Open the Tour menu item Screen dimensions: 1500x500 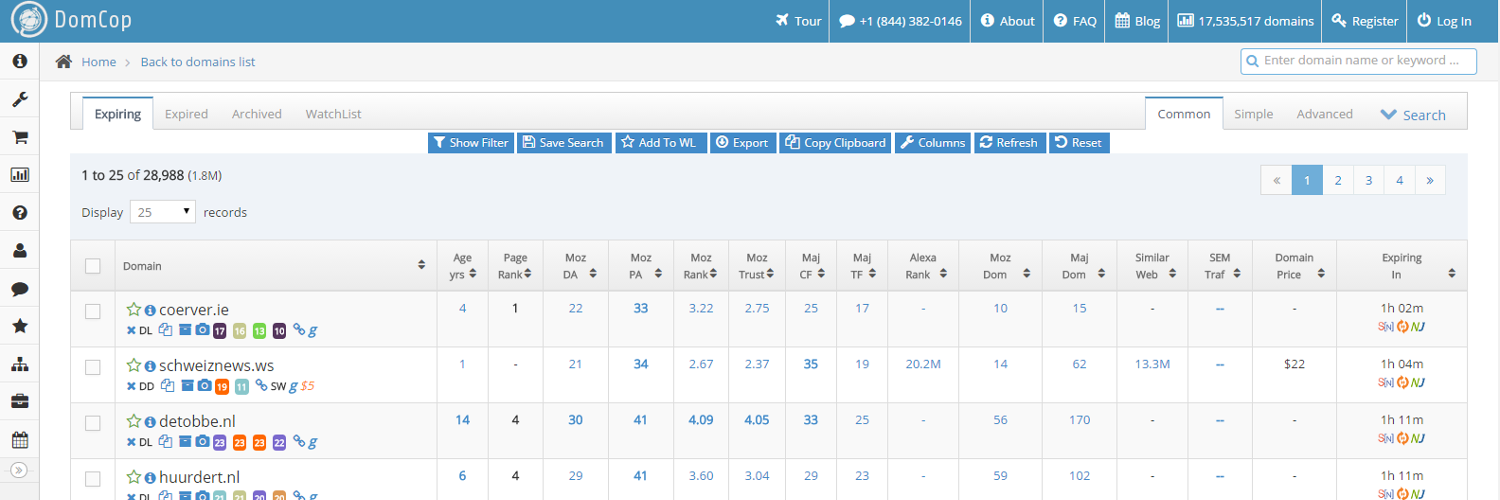(x=798, y=21)
